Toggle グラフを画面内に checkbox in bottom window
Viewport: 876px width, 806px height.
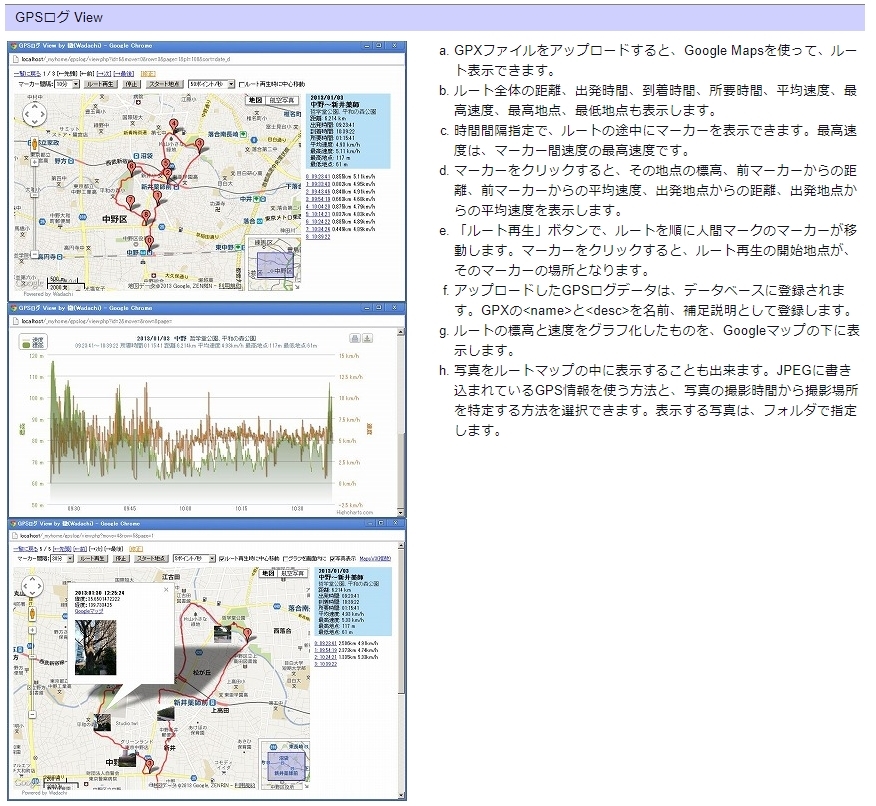pos(285,558)
